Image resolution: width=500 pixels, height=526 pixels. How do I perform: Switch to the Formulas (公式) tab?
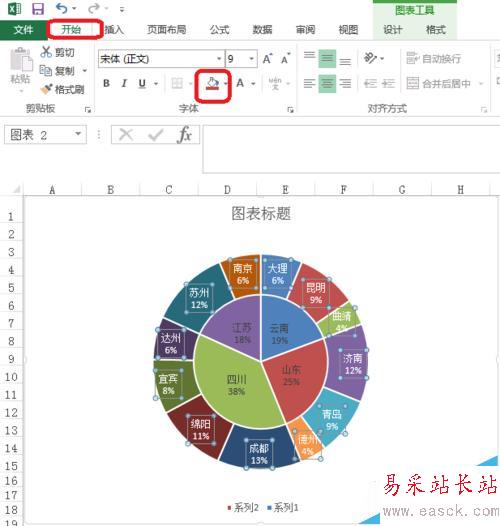[219, 30]
